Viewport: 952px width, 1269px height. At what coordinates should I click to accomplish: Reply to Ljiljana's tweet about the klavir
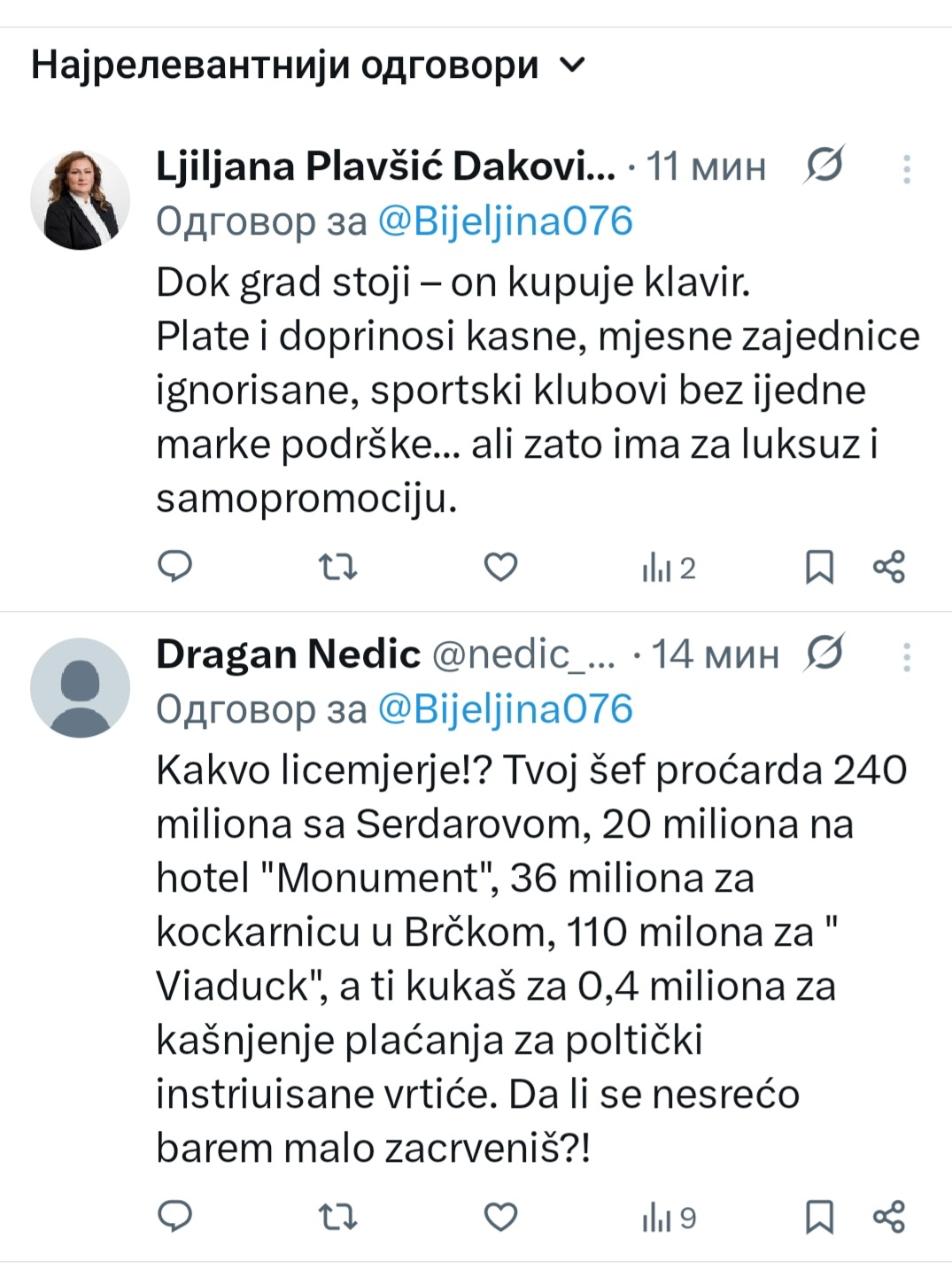pyautogui.click(x=174, y=567)
